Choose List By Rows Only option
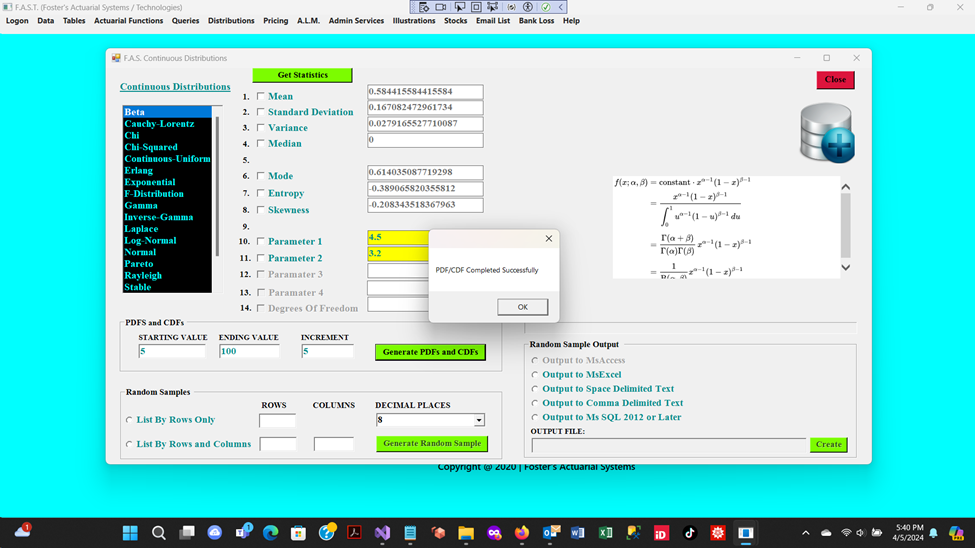The height and width of the screenshot is (548, 975). click(129, 420)
